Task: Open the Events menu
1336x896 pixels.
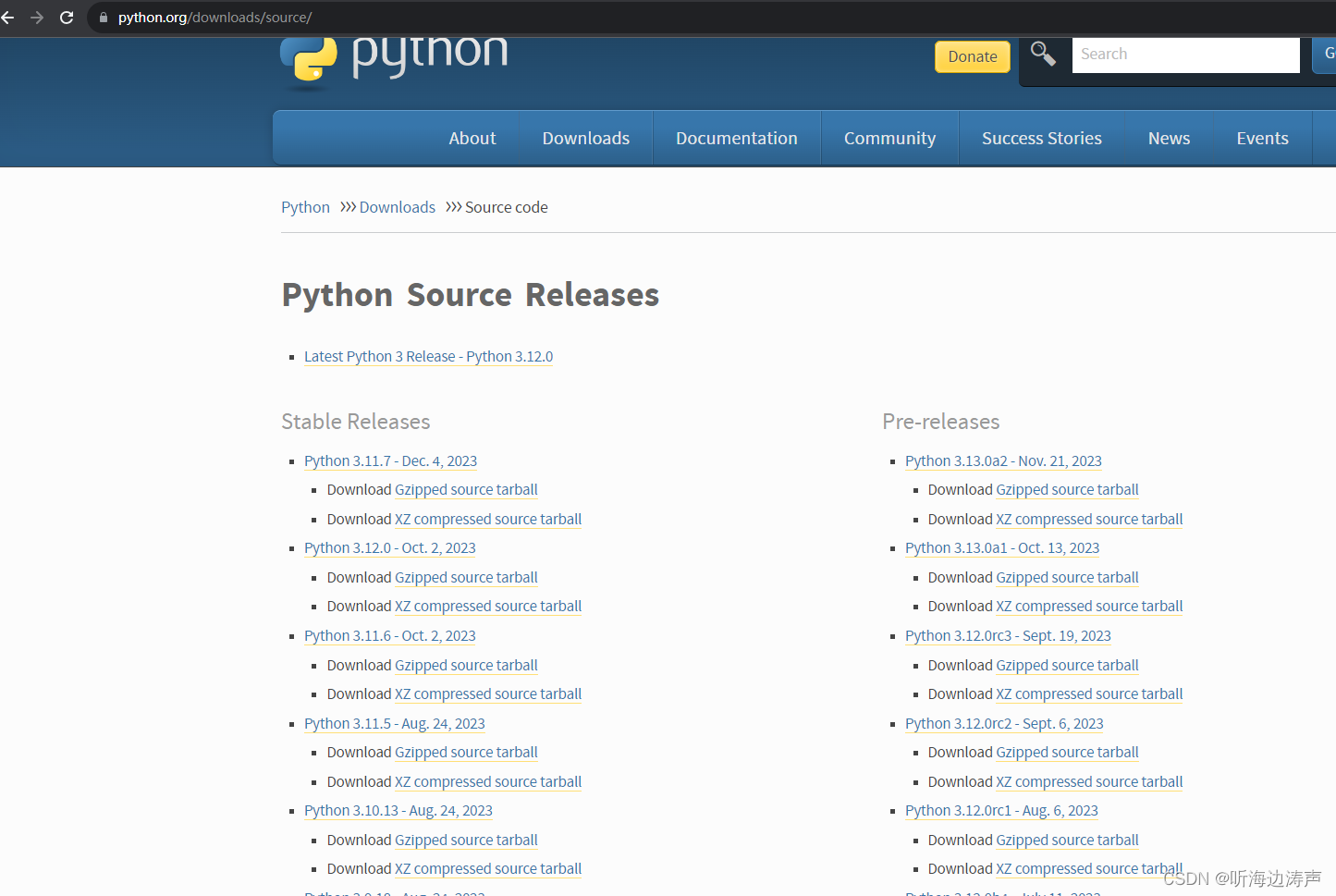Action: coord(1263,138)
